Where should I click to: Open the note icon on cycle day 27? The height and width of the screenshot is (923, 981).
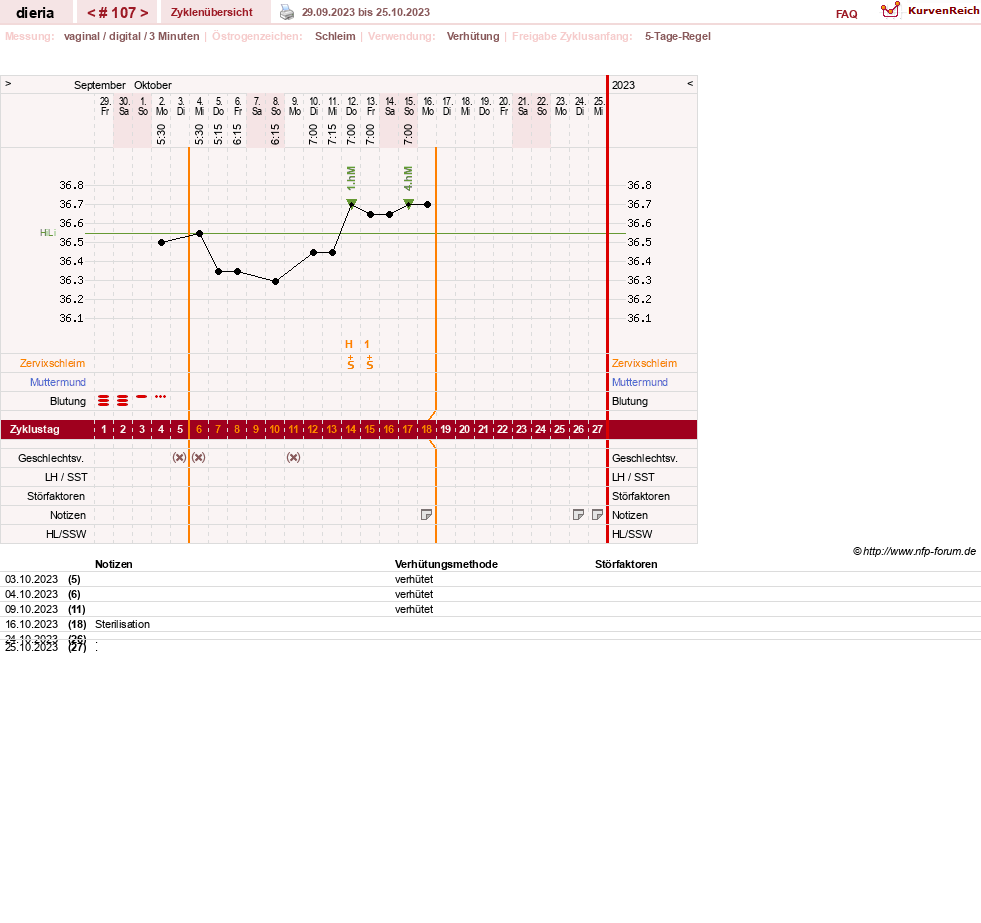[597, 515]
